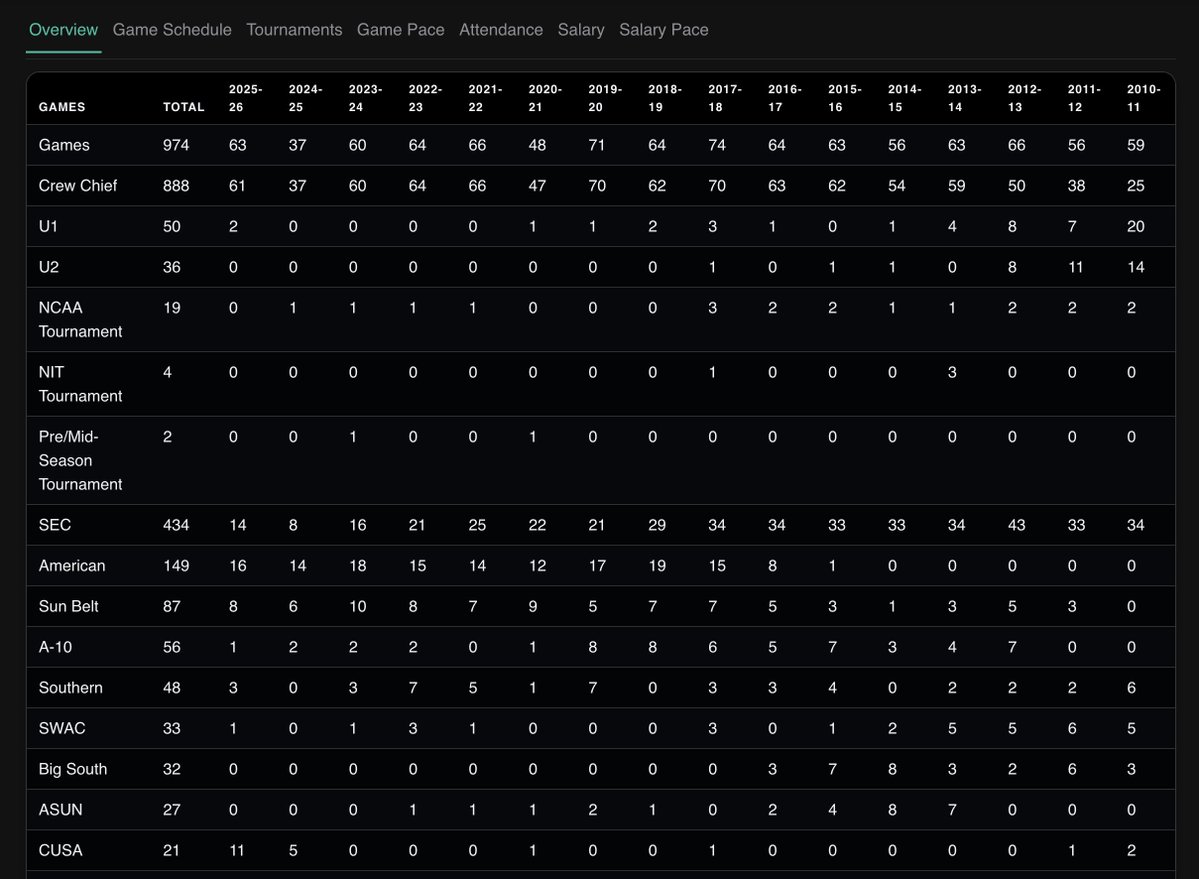Click the U2 2010-11 value 14
The image size is (1199, 879).
pos(1136,267)
